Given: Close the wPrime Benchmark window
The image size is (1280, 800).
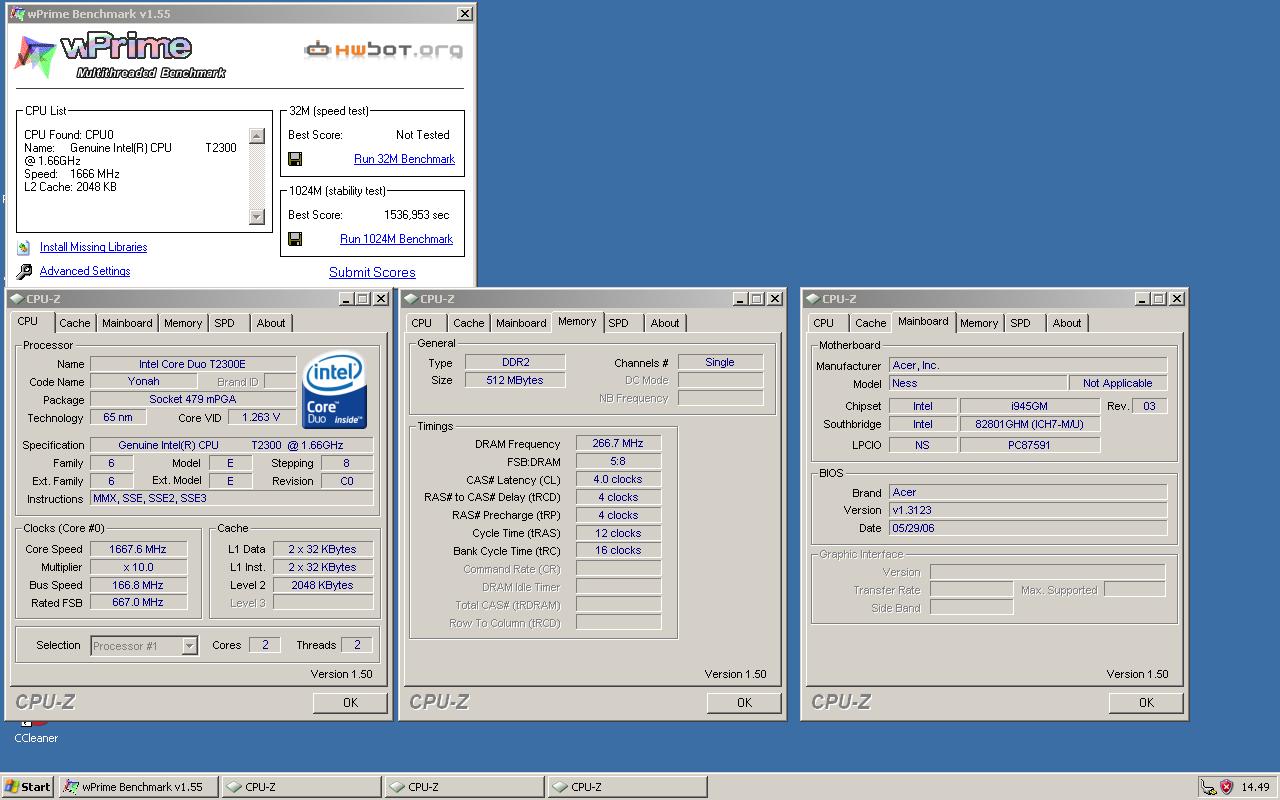Looking at the screenshot, I should [x=465, y=14].
